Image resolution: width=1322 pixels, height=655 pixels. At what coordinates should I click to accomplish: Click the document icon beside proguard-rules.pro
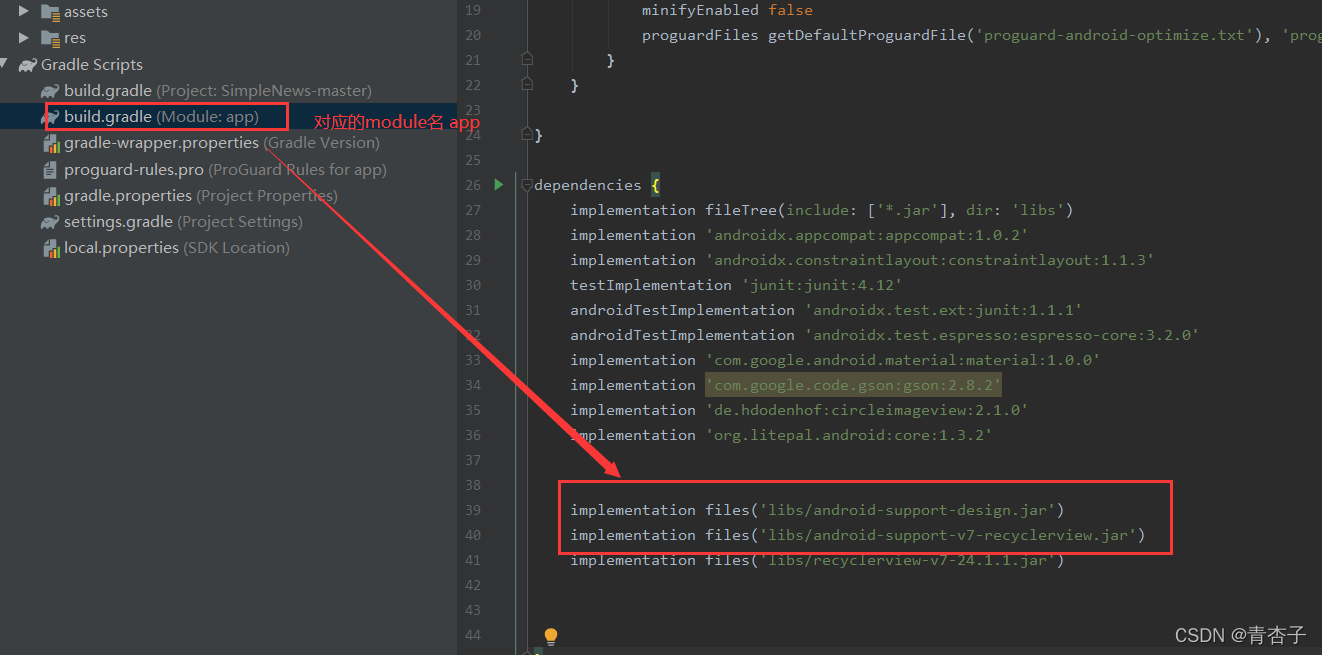49,169
